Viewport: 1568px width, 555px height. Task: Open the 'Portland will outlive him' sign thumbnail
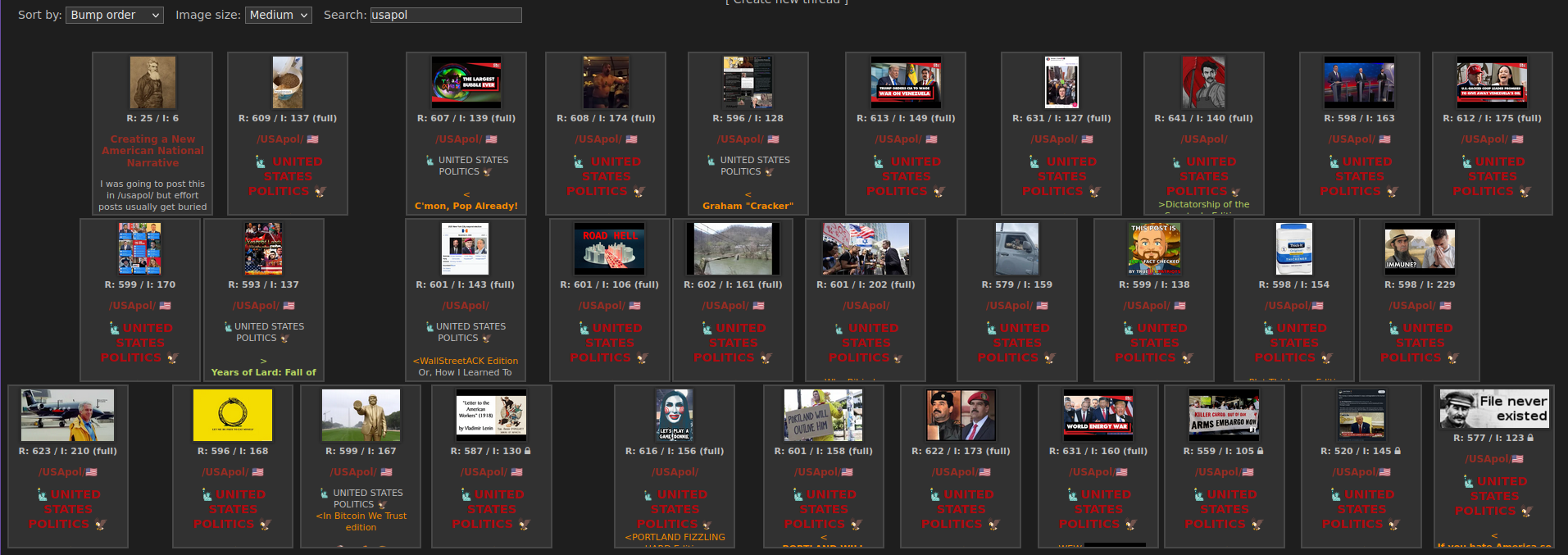[x=823, y=415]
